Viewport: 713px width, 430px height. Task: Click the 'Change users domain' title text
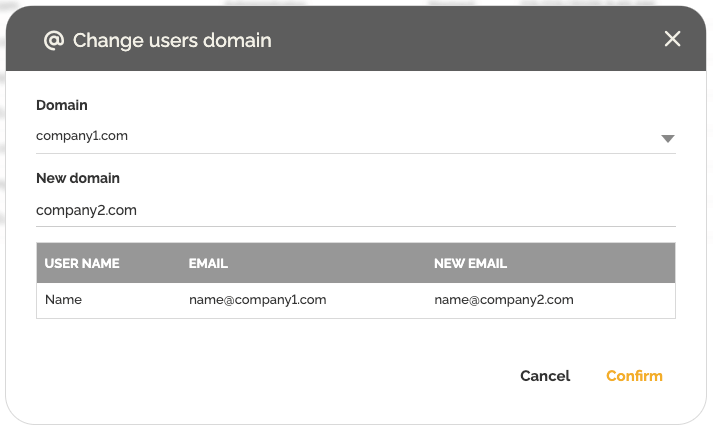[x=172, y=40]
